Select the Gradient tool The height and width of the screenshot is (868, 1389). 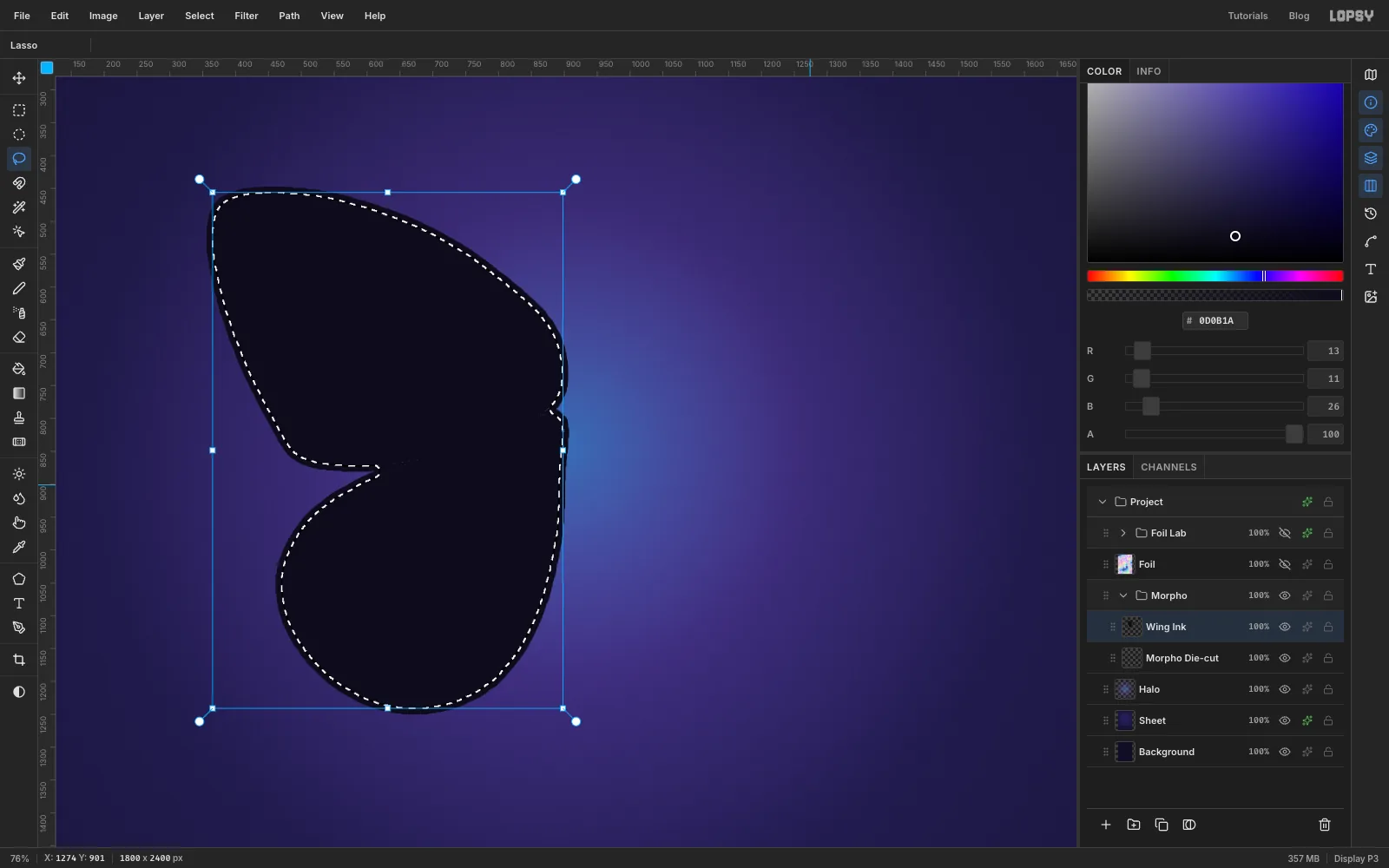click(19, 393)
